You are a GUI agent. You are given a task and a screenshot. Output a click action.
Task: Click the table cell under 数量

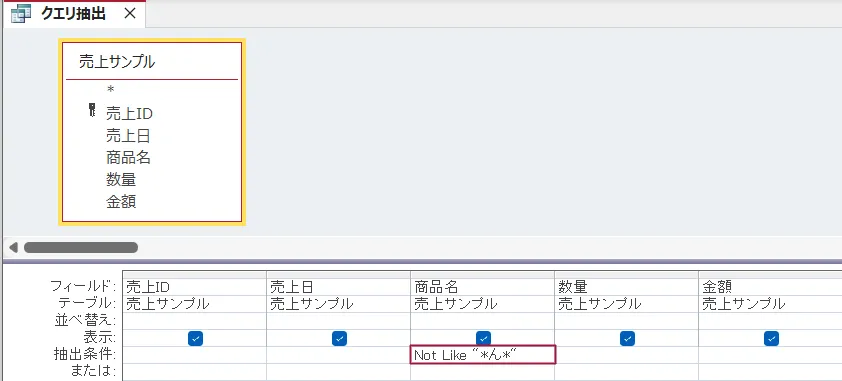pyautogui.click(x=627, y=304)
